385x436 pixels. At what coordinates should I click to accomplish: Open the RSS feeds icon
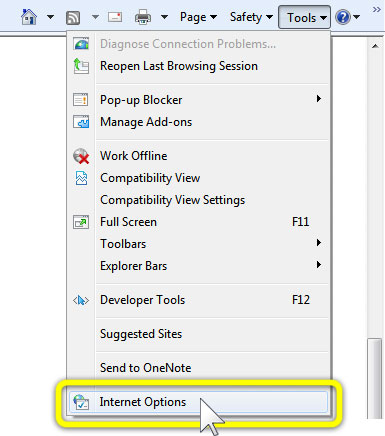point(73,17)
